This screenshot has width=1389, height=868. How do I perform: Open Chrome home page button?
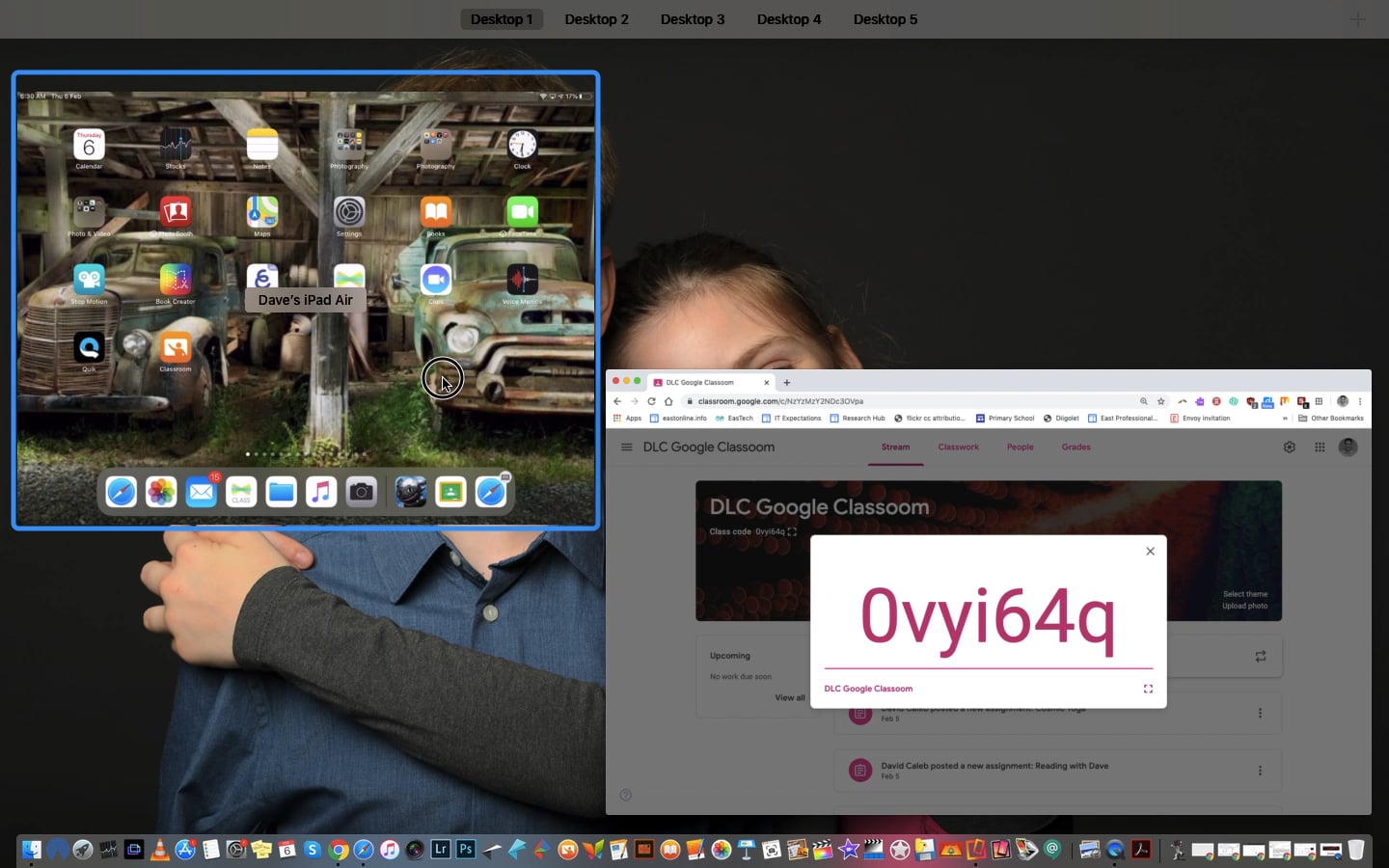tap(668, 401)
